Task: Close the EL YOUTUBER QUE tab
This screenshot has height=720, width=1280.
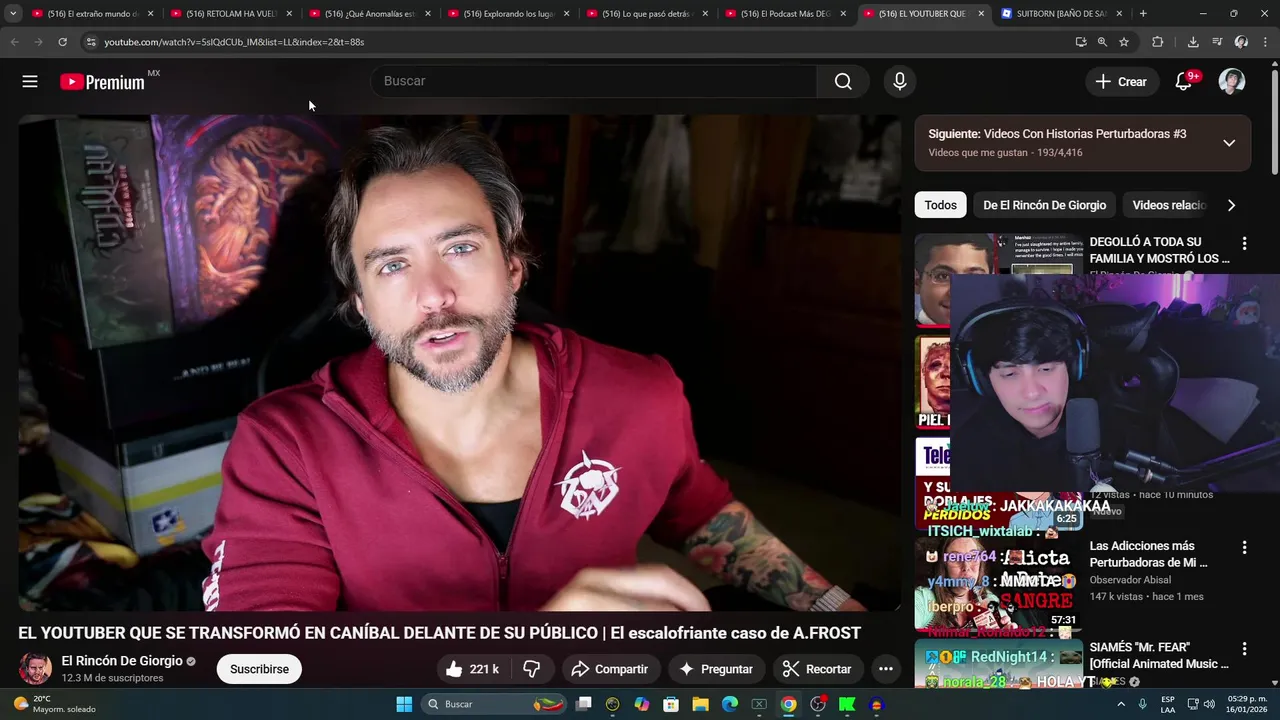Action: (981, 14)
